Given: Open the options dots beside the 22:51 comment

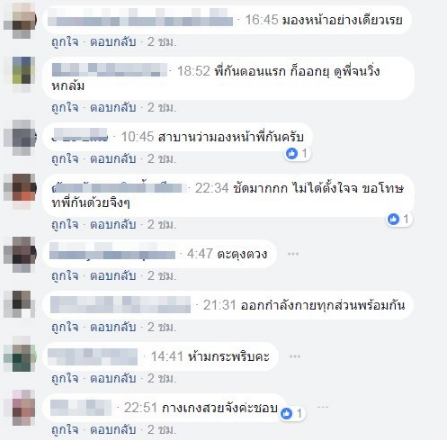Looking at the screenshot, I should (323, 407).
